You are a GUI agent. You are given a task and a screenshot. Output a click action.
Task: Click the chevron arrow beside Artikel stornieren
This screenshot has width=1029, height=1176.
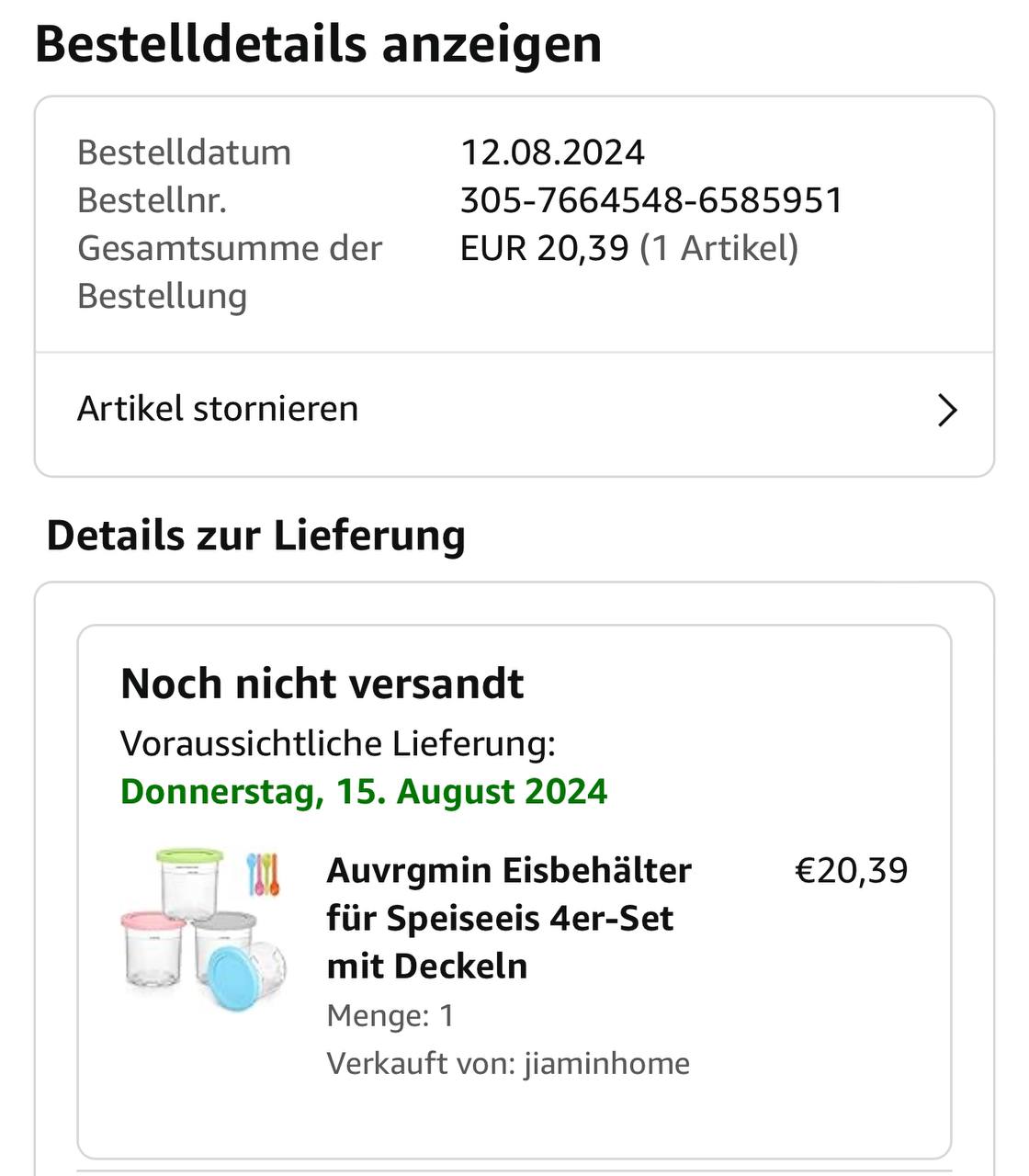click(946, 411)
